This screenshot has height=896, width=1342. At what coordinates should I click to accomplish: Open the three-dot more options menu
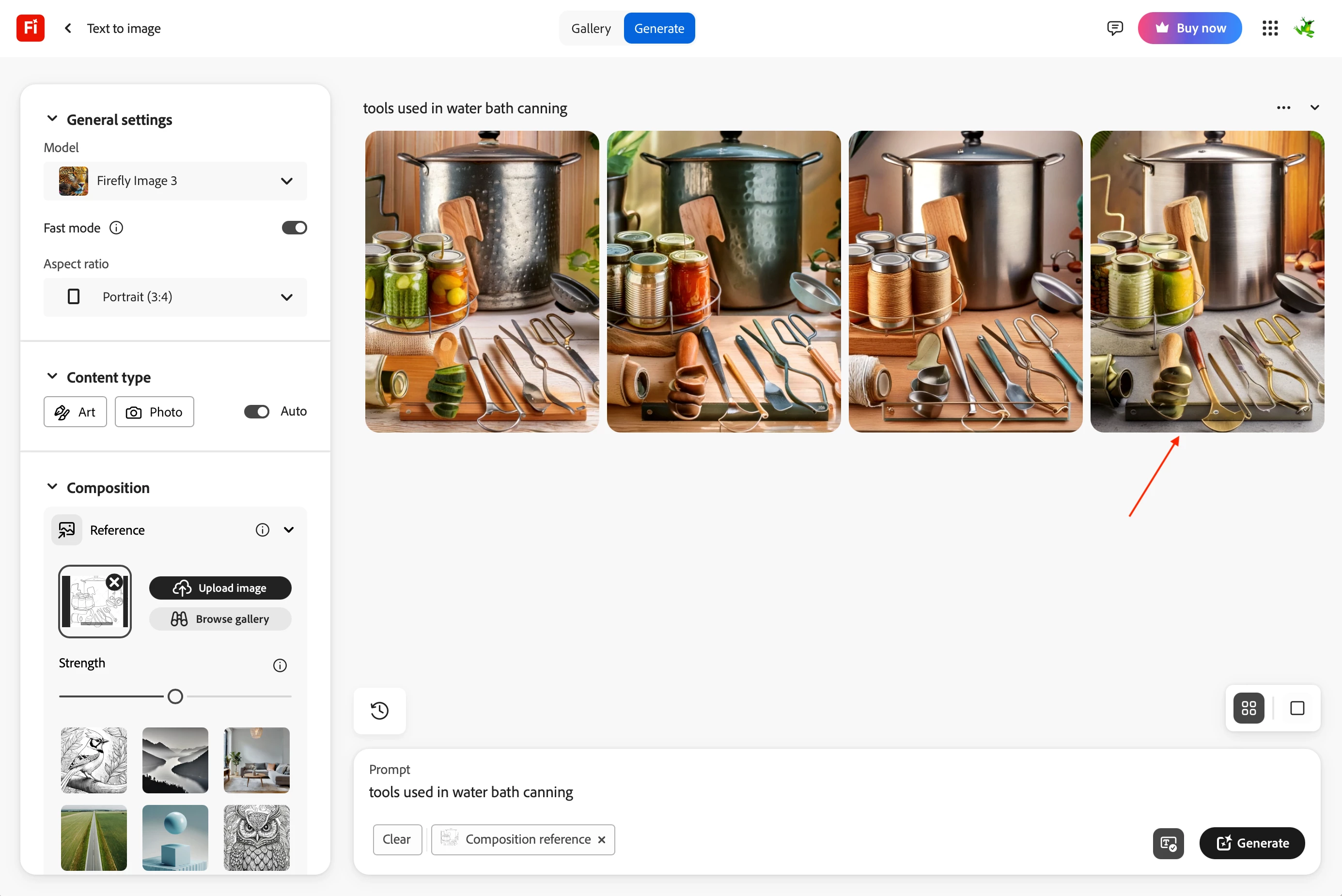tap(1283, 108)
